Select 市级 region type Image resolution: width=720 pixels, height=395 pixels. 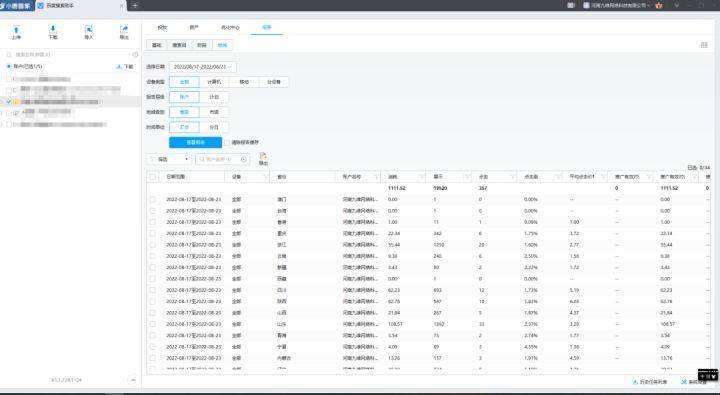coord(214,112)
